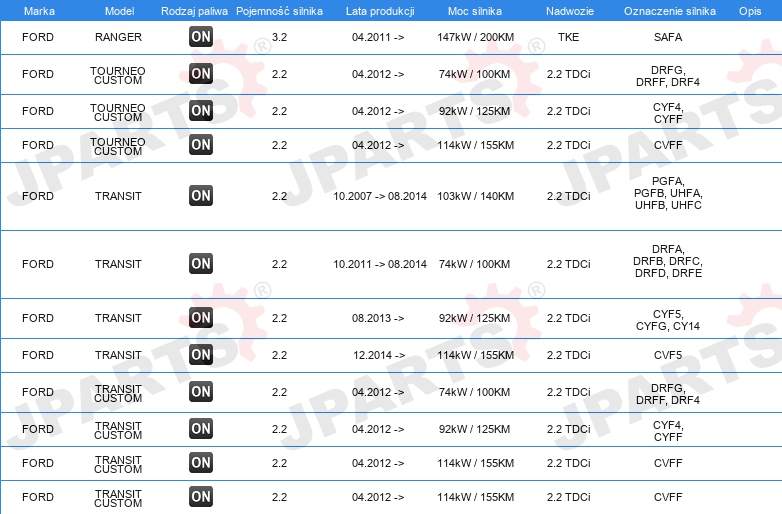Click the ON fuel icon for Tourneo Custom 74kW

[201, 73]
